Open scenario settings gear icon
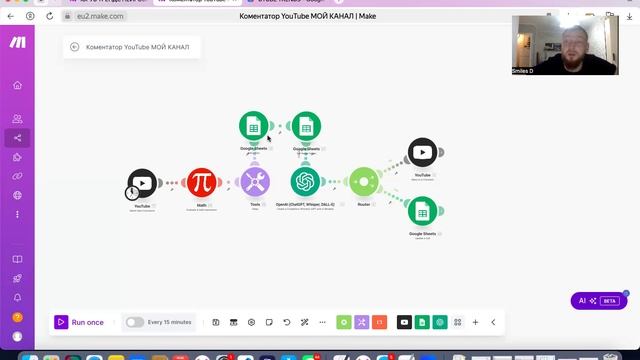This screenshot has width=640, height=360. [x=251, y=322]
